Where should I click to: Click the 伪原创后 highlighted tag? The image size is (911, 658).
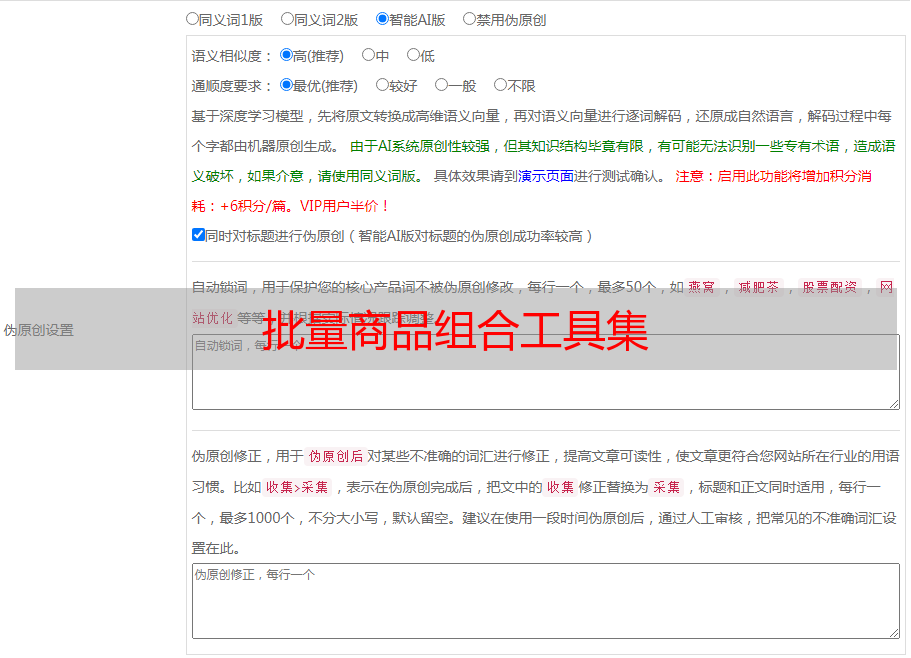pyautogui.click(x=336, y=456)
